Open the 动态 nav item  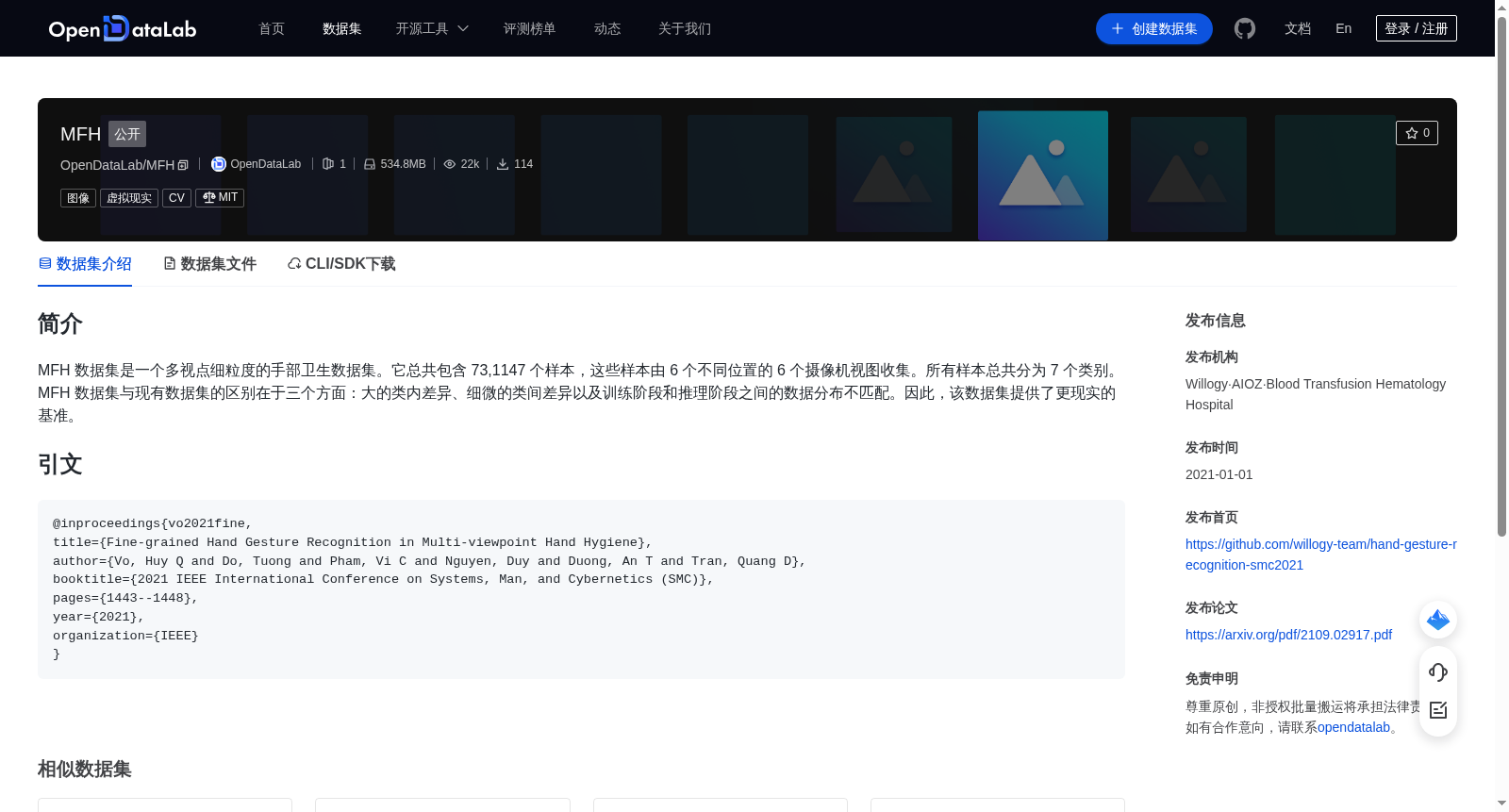607,28
